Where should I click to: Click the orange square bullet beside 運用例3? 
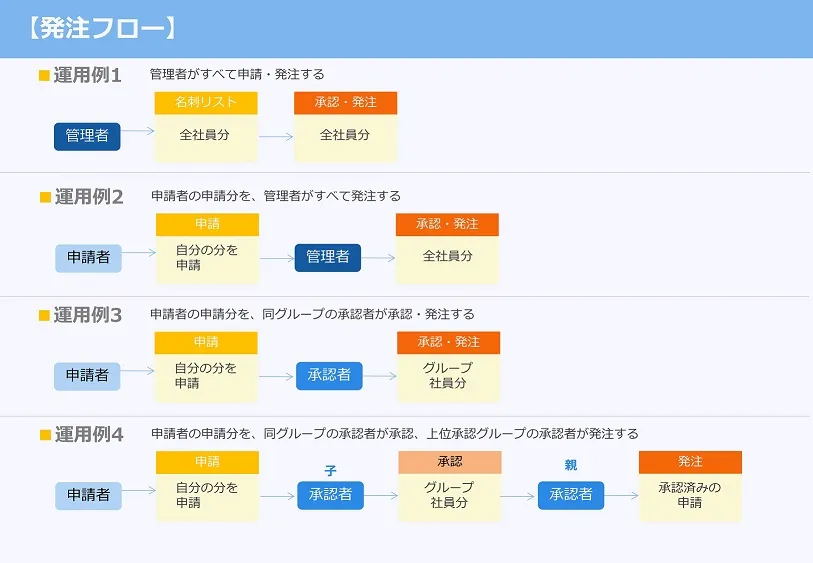[43, 315]
